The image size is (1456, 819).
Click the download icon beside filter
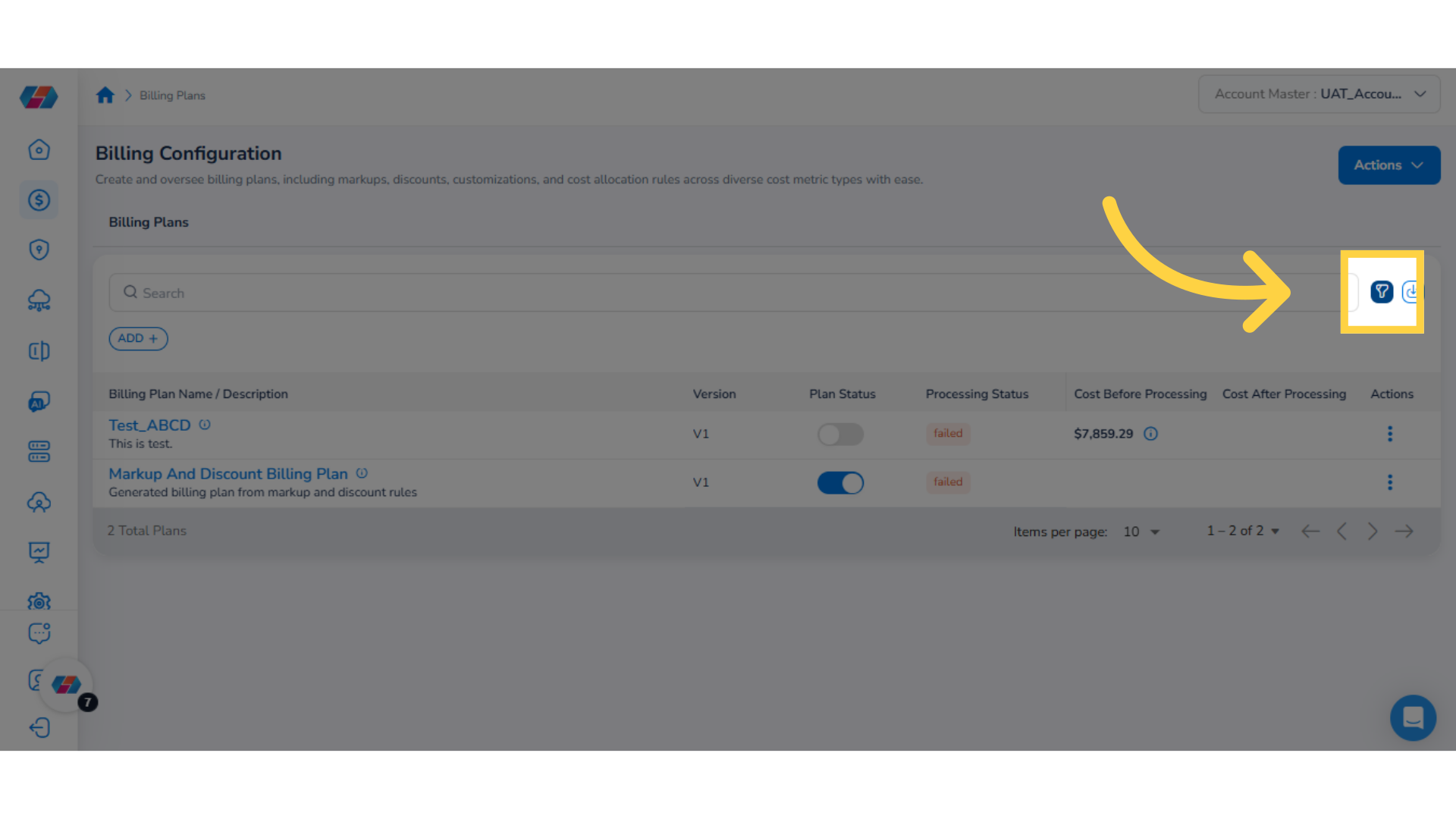click(1411, 292)
